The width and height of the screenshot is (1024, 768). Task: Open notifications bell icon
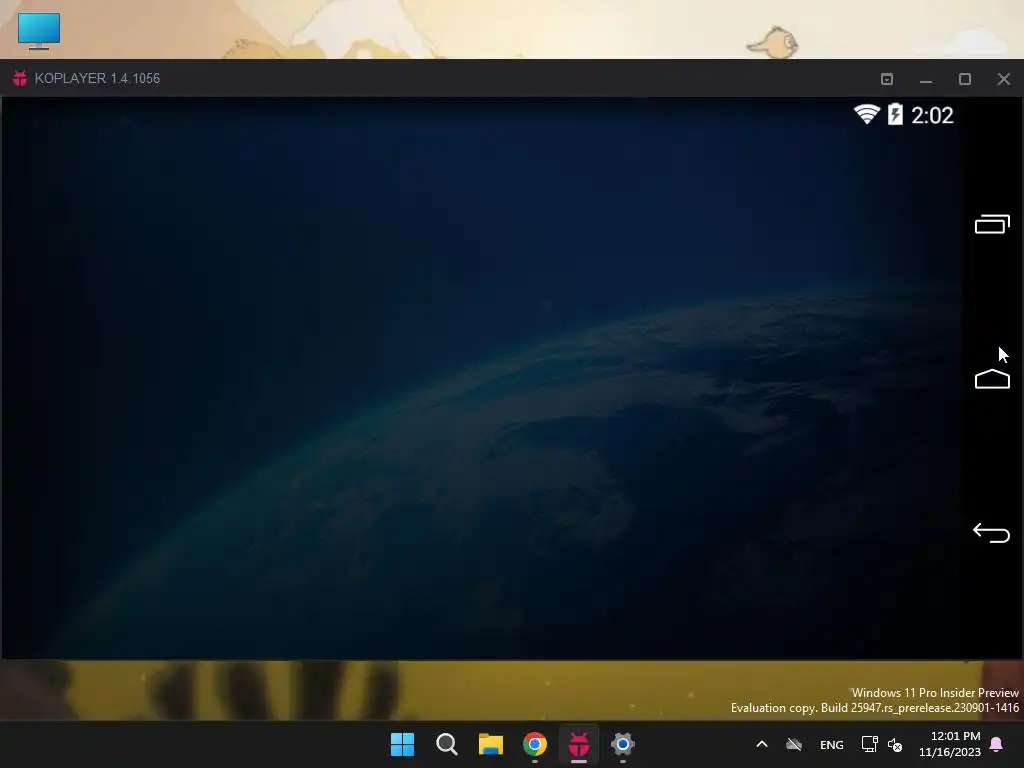coord(997,744)
